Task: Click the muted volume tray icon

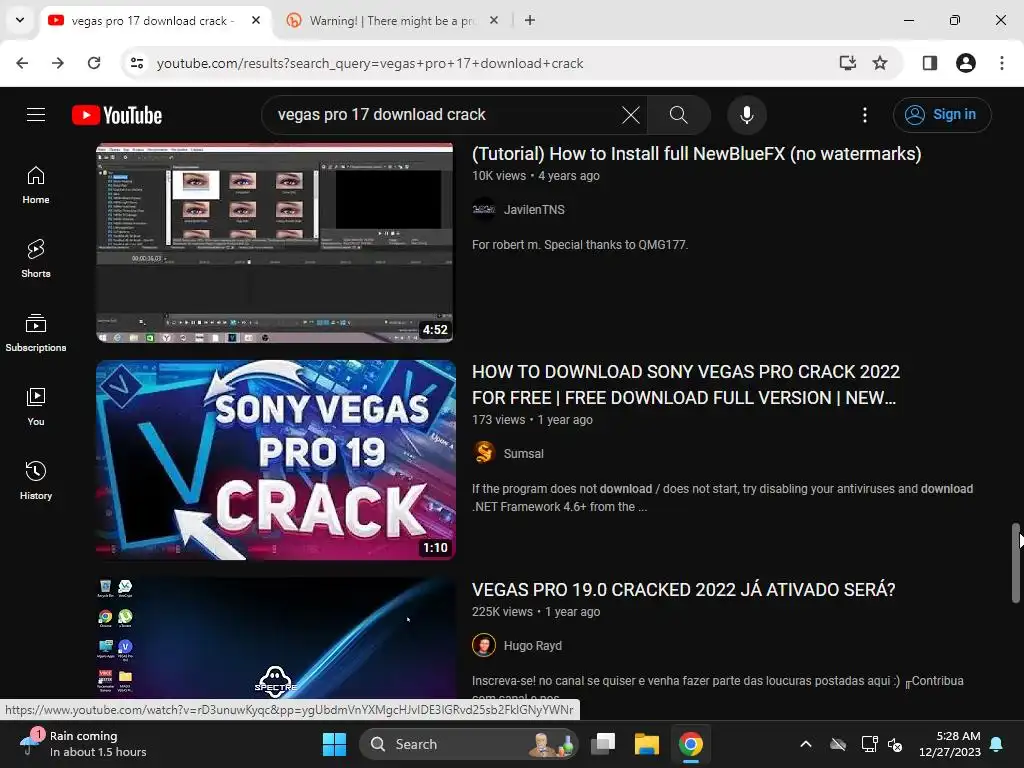Action: tap(895, 744)
